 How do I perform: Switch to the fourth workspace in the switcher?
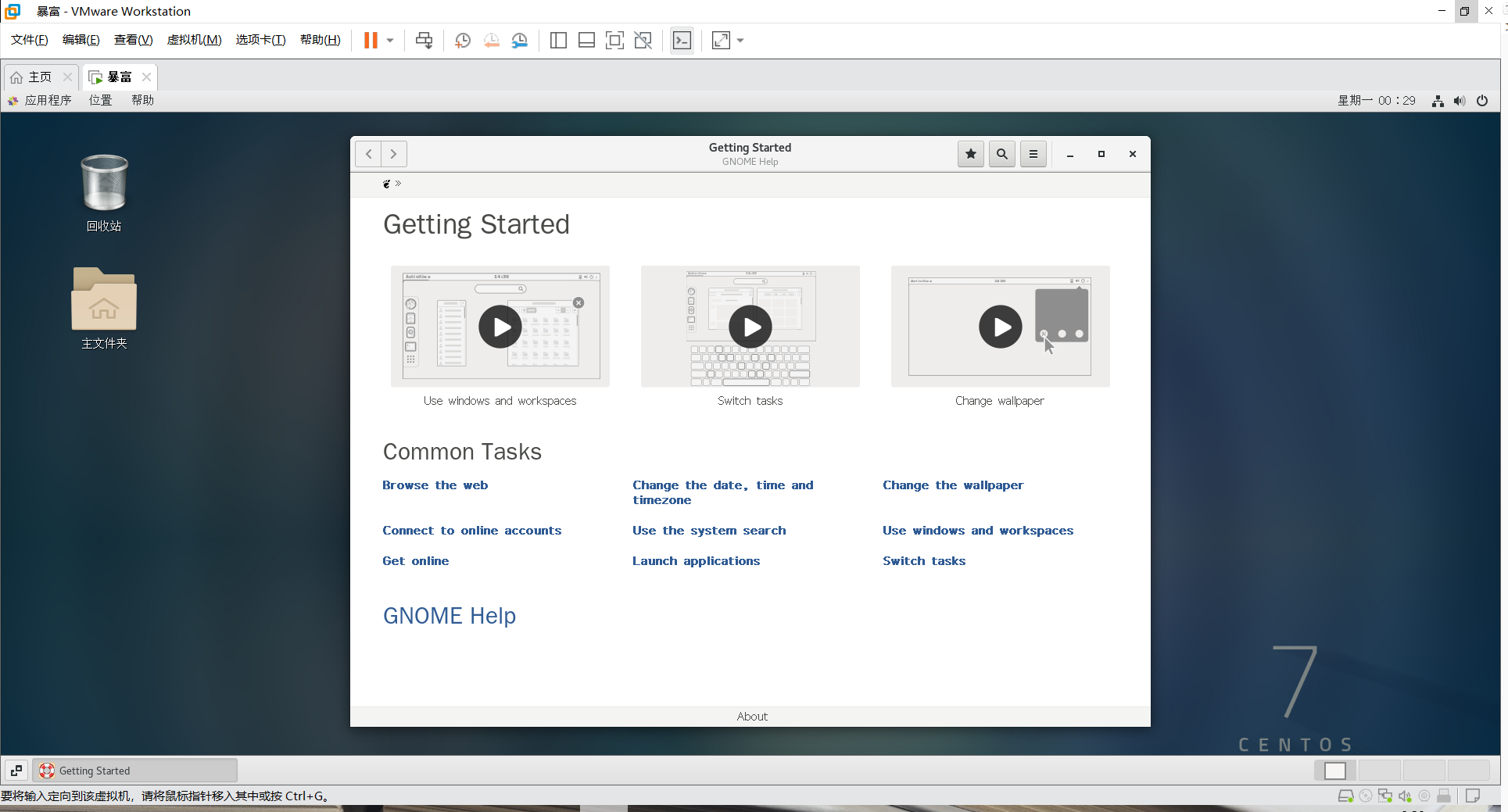1469,771
